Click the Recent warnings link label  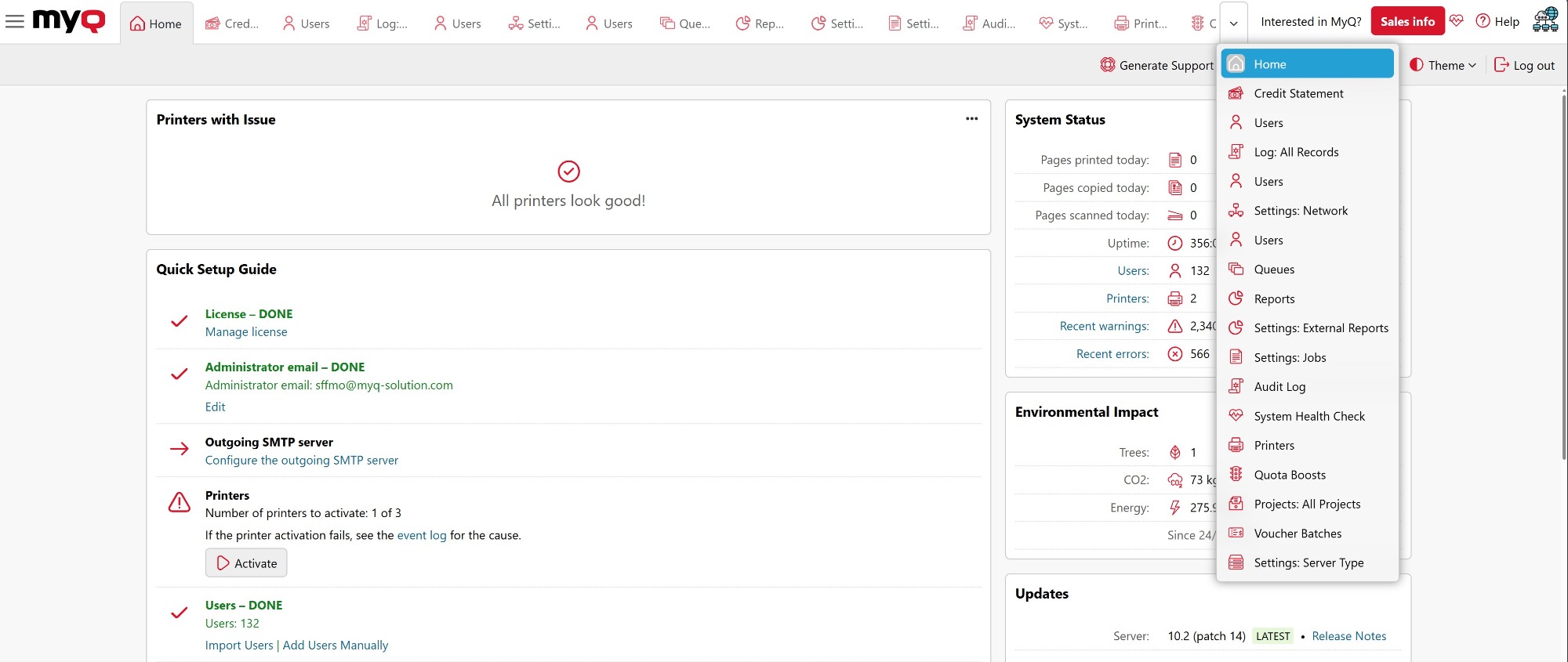click(1105, 326)
